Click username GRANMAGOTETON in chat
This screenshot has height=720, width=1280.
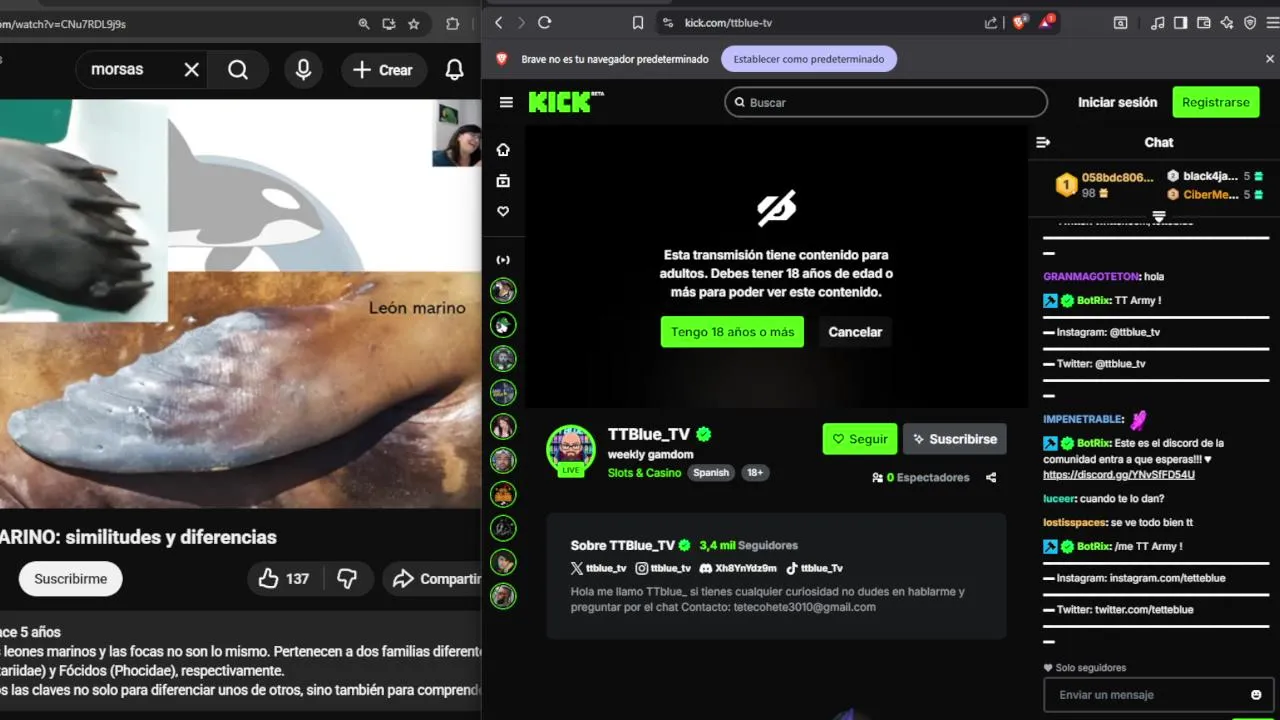[1091, 277]
